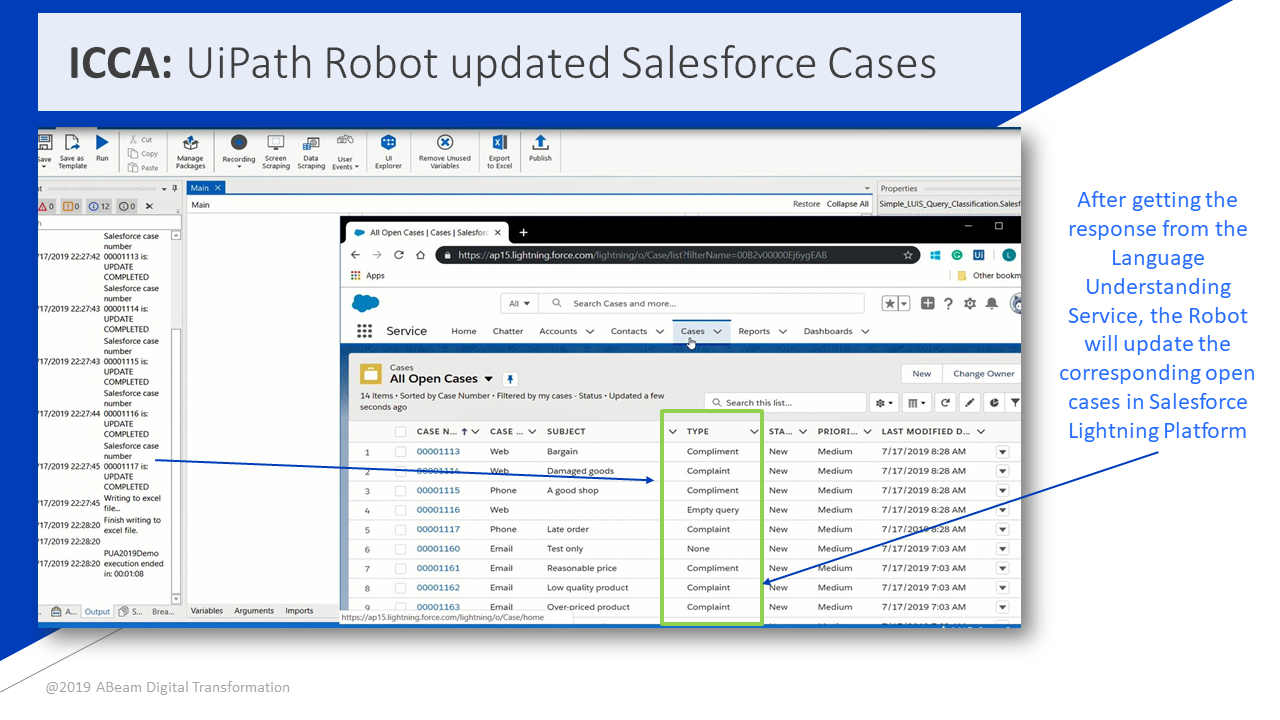Open Imports panel tab
The width and height of the screenshot is (1280, 720).
point(299,611)
